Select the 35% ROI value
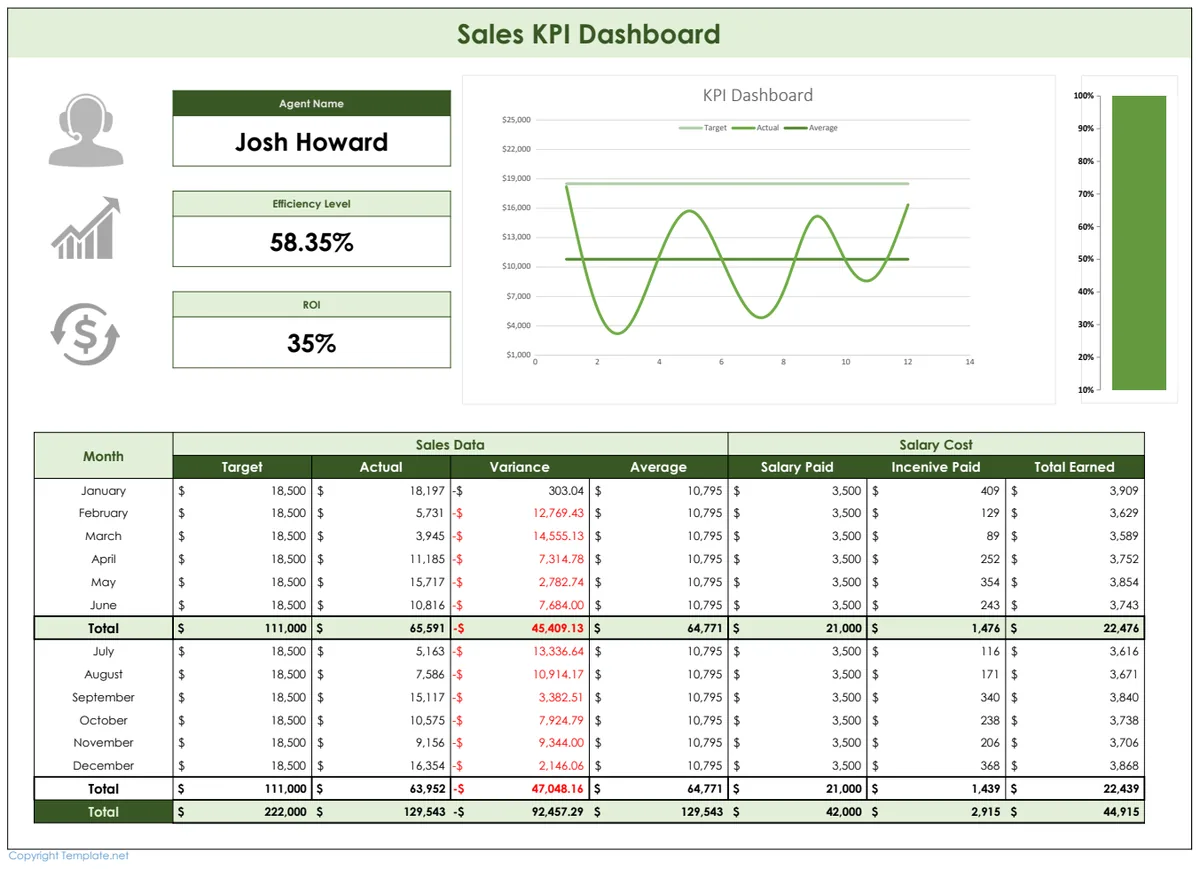1200x869 pixels. [312, 343]
